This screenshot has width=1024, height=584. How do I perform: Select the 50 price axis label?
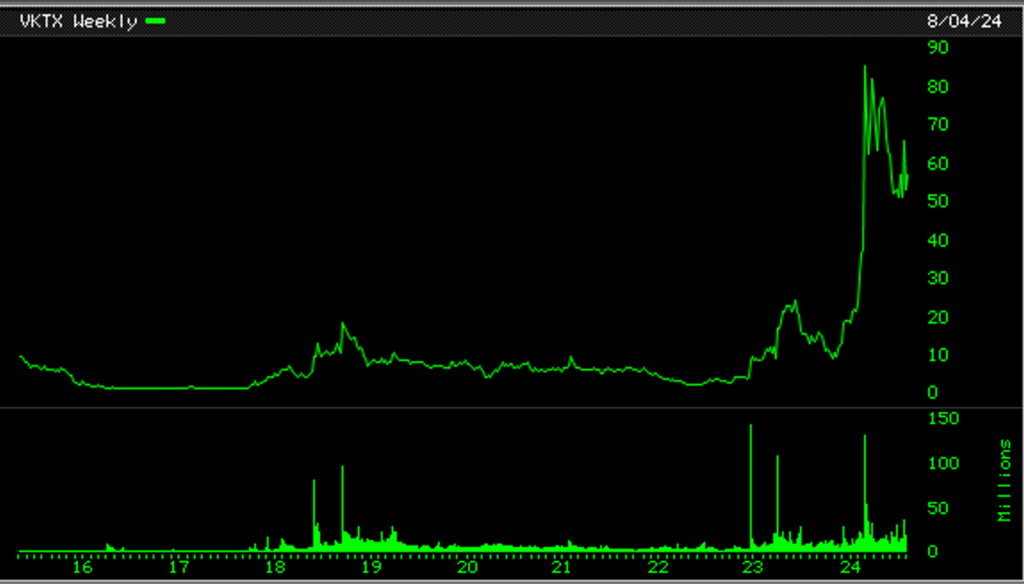point(937,201)
